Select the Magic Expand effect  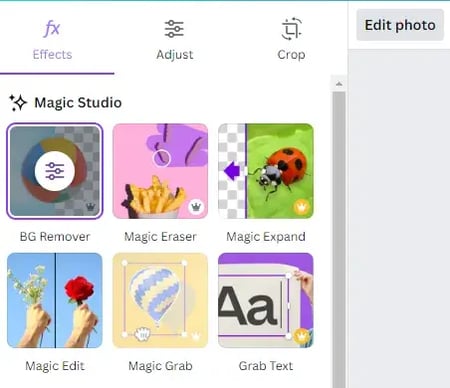click(x=266, y=171)
